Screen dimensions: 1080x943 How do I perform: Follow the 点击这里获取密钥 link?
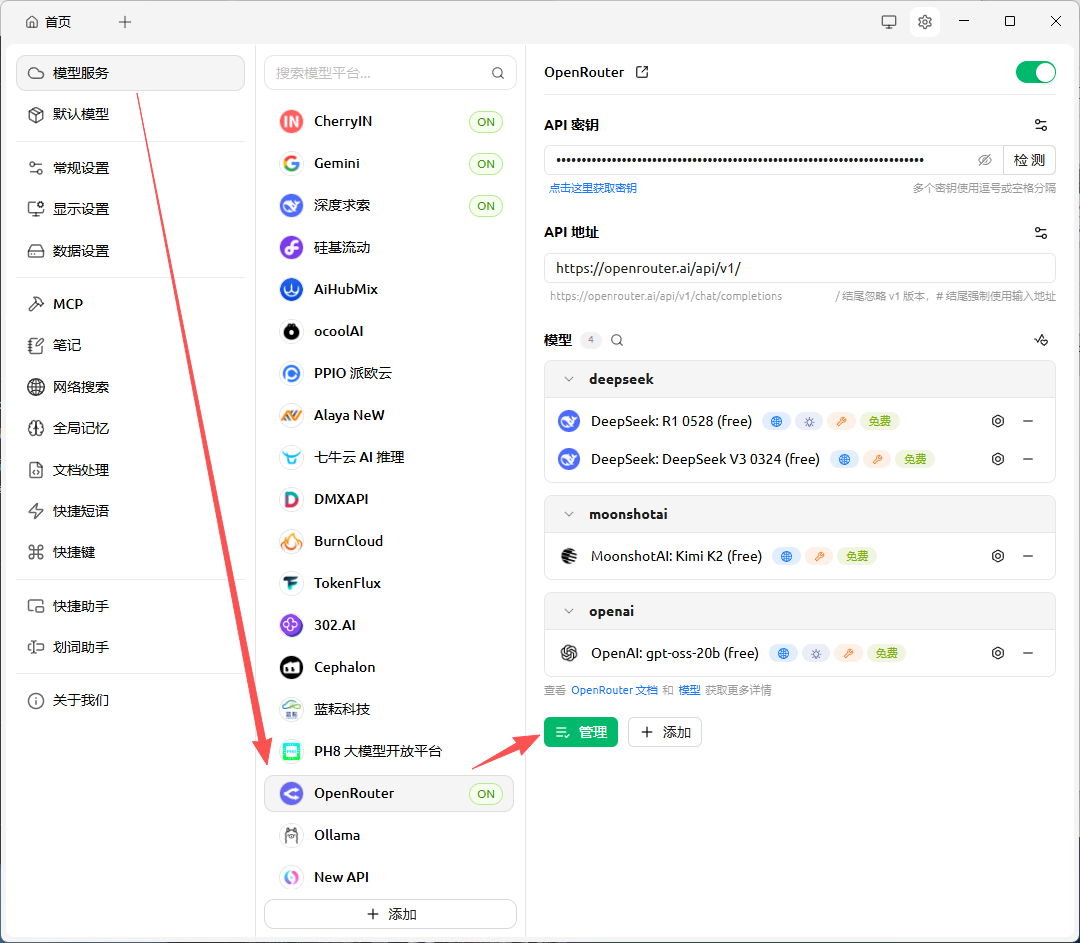tap(592, 188)
